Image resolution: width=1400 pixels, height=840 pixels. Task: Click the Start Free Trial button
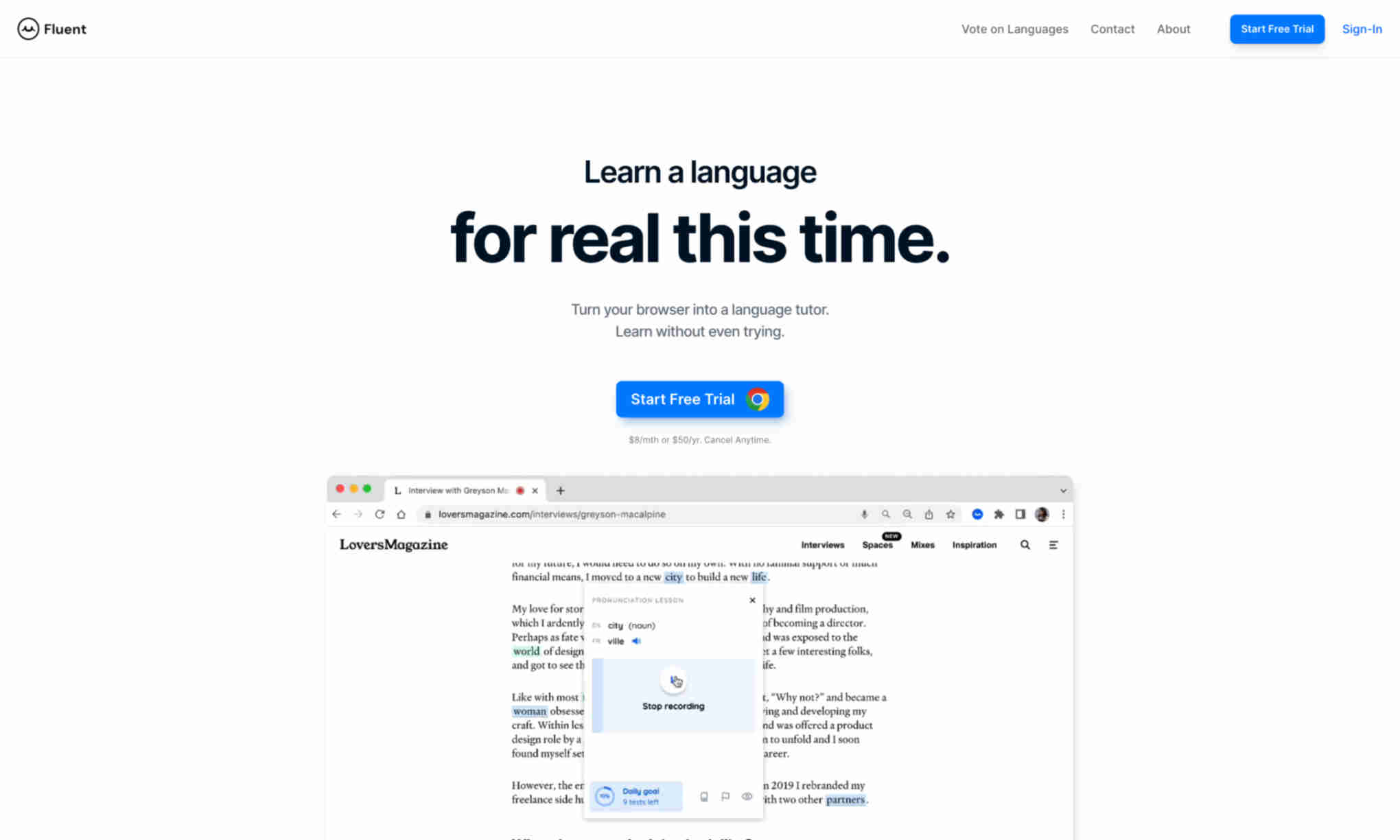click(x=700, y=399)
